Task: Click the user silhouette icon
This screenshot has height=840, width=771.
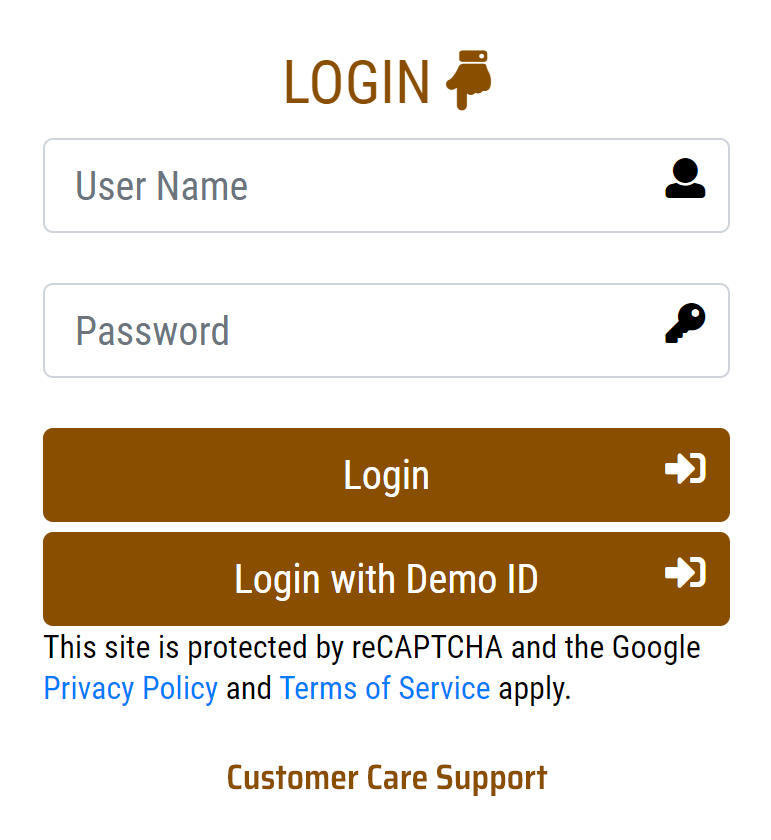Action: coord(685,179)
